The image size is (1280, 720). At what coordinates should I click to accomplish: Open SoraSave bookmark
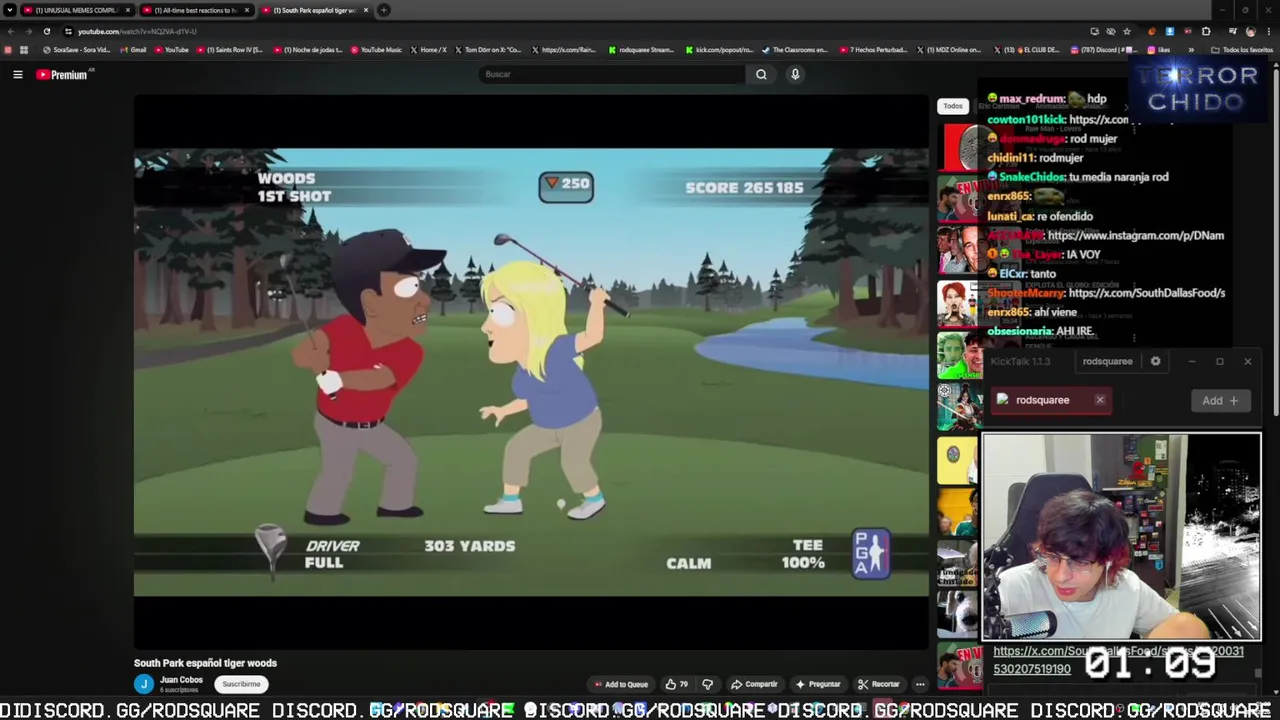[x=76, y=50]
